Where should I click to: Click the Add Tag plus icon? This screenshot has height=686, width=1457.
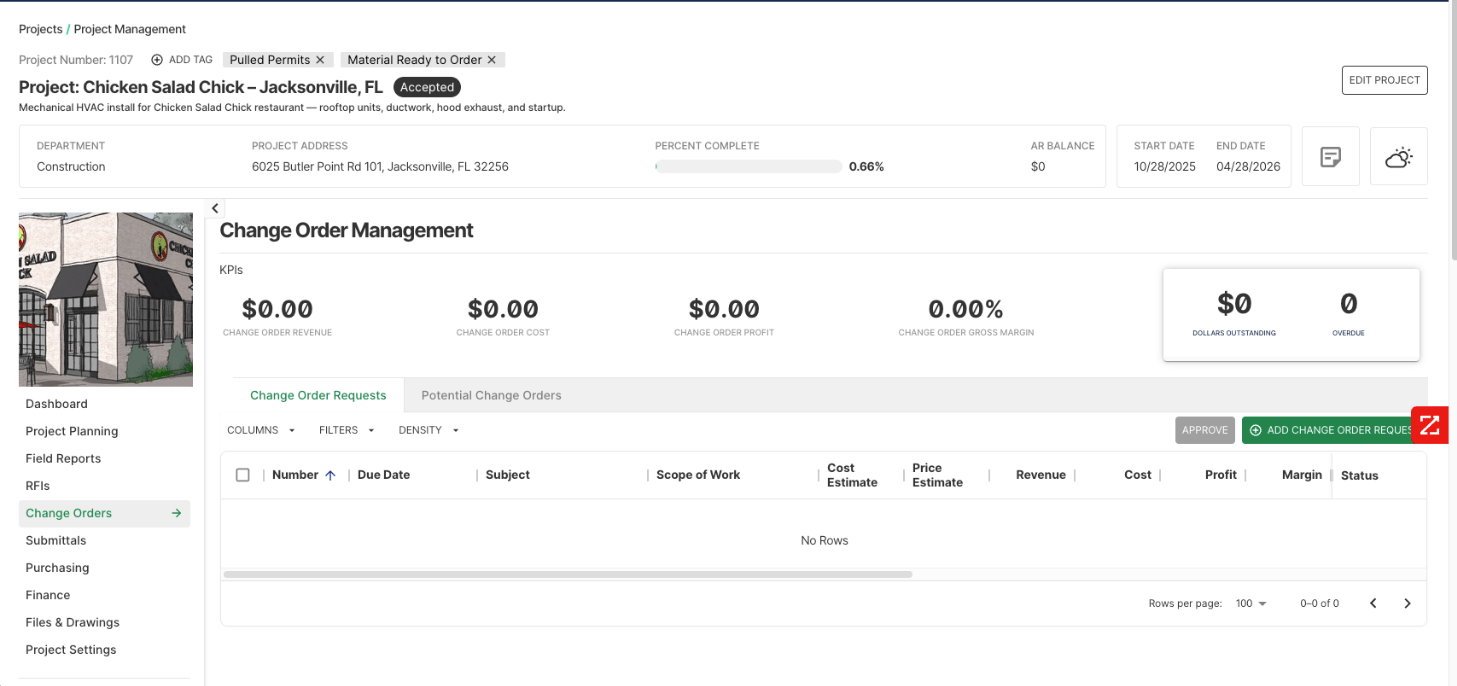pyautogui.click(x=157, y=60)
